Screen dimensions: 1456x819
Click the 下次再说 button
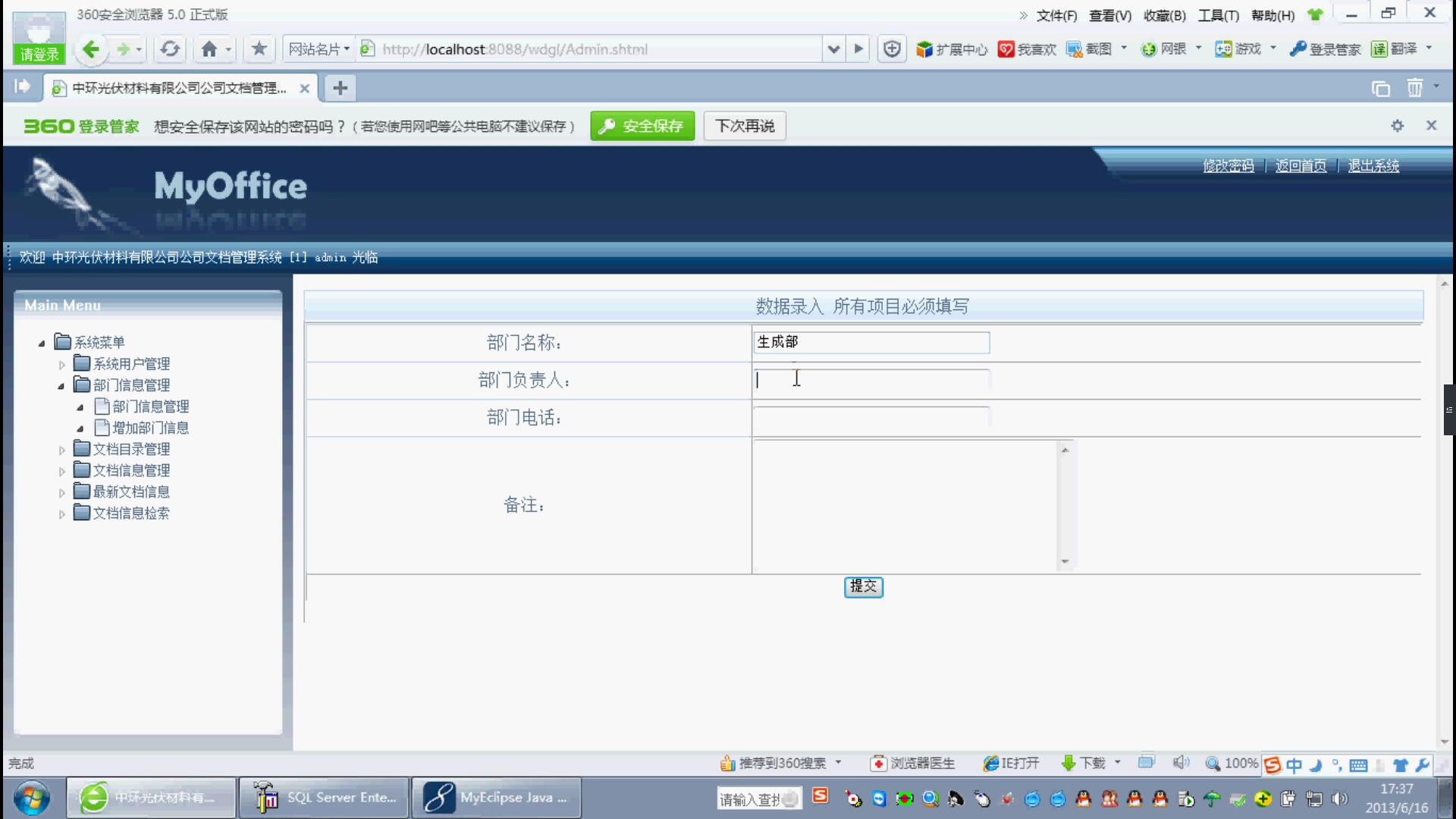tap(745, 126)
